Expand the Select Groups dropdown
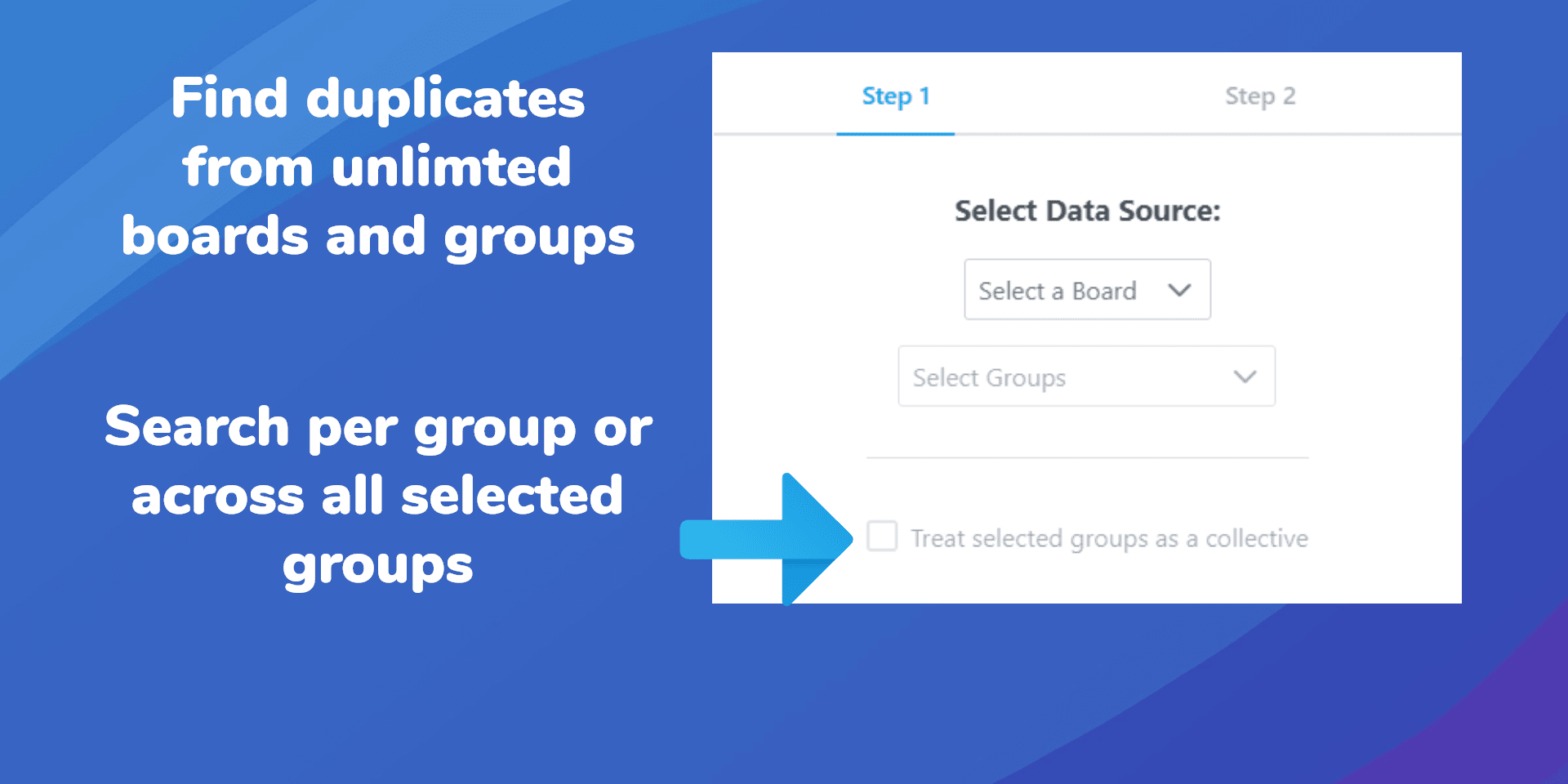 coord(1086,376)
